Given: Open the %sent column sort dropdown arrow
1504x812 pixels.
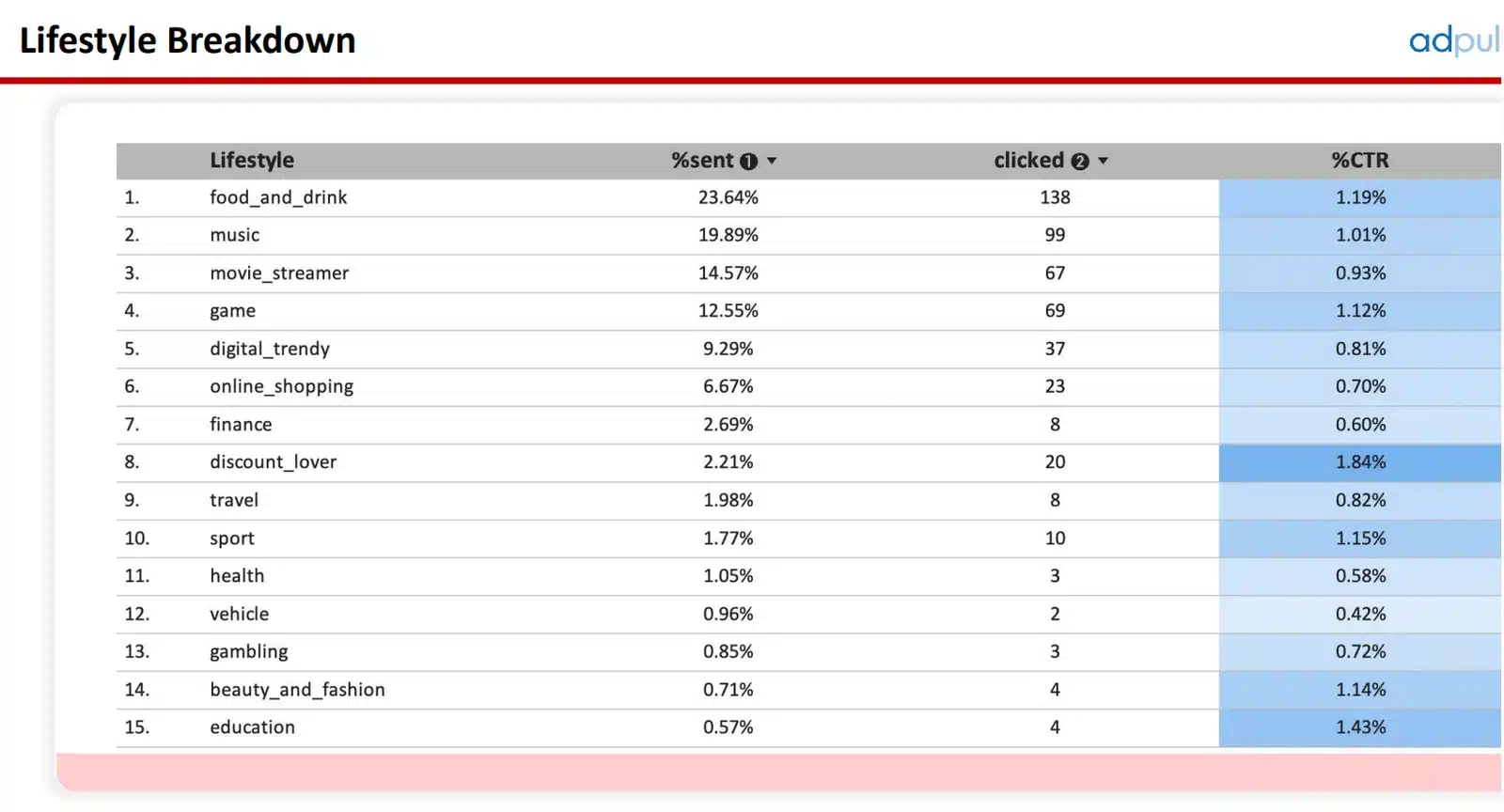Looking at the screenshot, I should tap(772, 161).
